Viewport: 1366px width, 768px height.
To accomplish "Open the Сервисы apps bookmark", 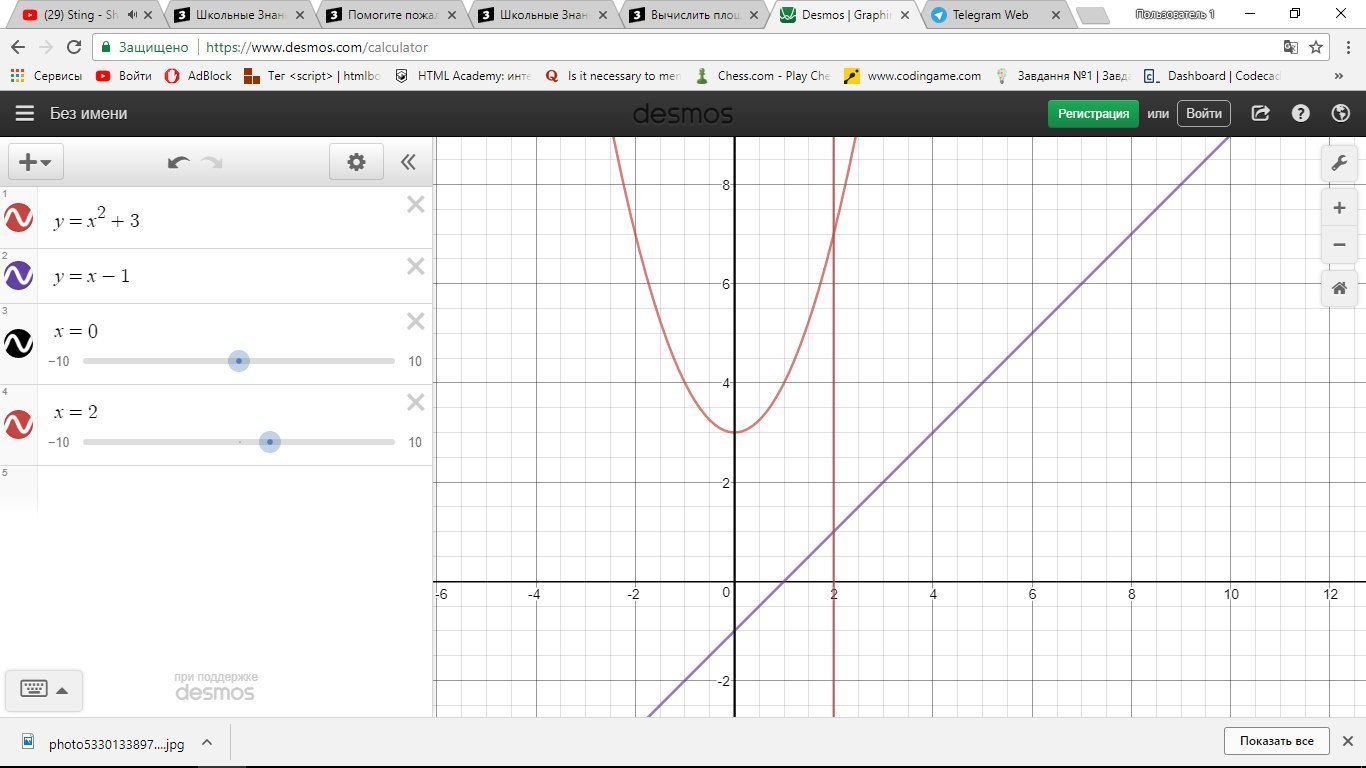I will (x=46, y=76).
